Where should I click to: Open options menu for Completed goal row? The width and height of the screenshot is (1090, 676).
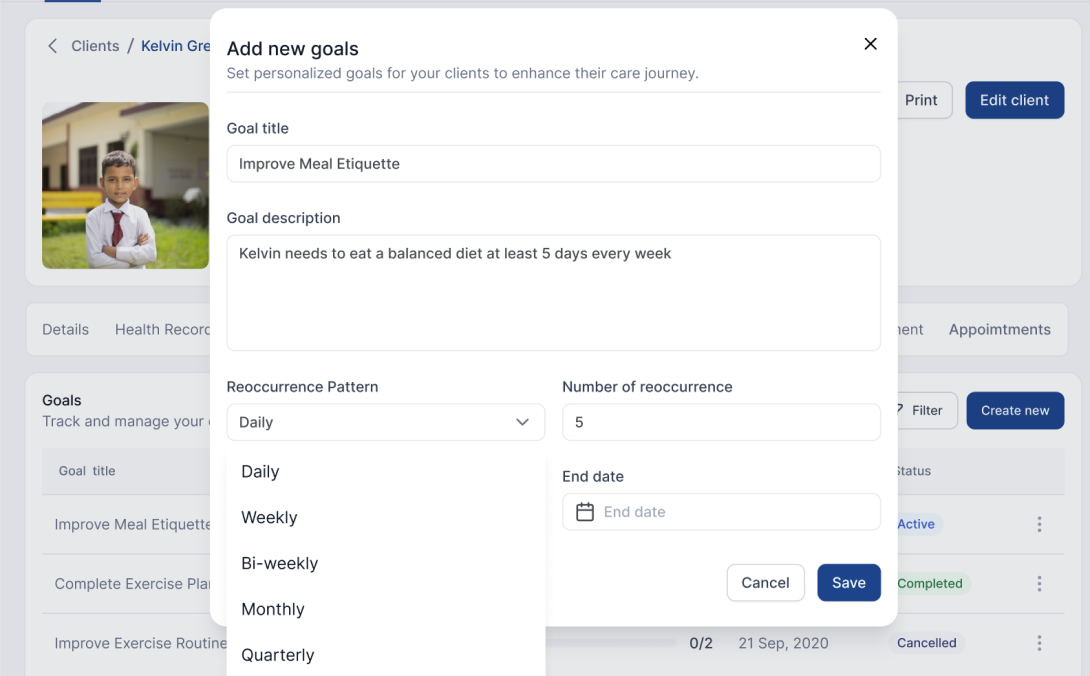point(1039,584)
